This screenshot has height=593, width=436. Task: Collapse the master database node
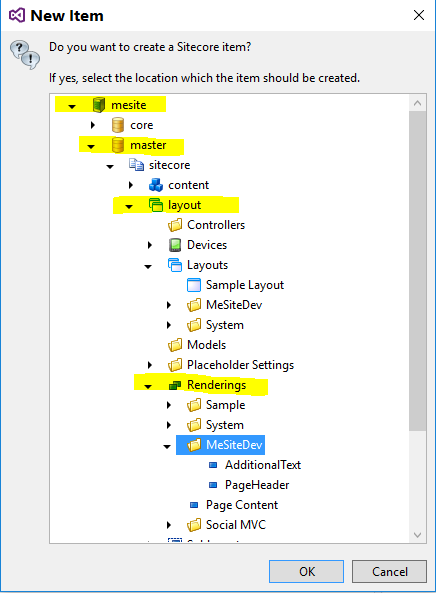click(x=91, y=146)
